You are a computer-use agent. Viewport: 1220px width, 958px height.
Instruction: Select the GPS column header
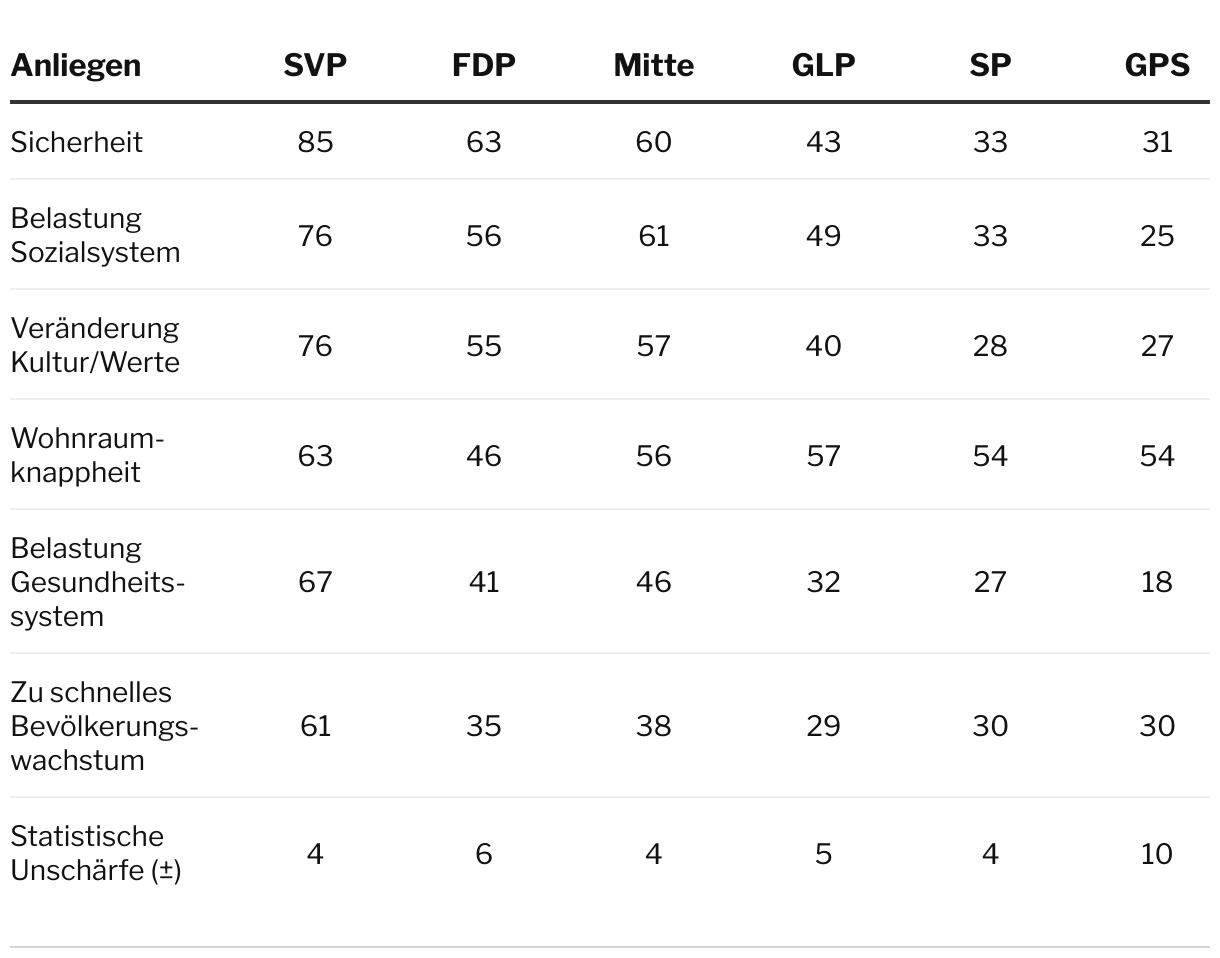(x=1157, y=66)
